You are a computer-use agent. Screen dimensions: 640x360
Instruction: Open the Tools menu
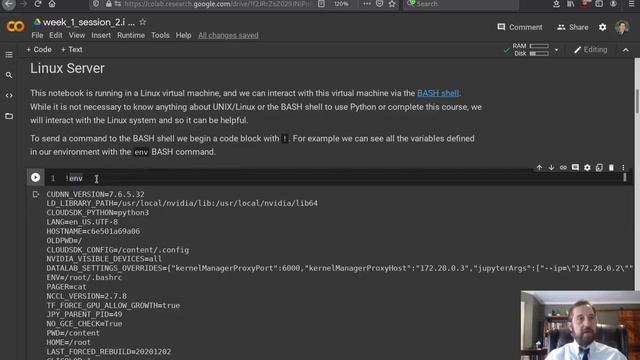point(160,36)
